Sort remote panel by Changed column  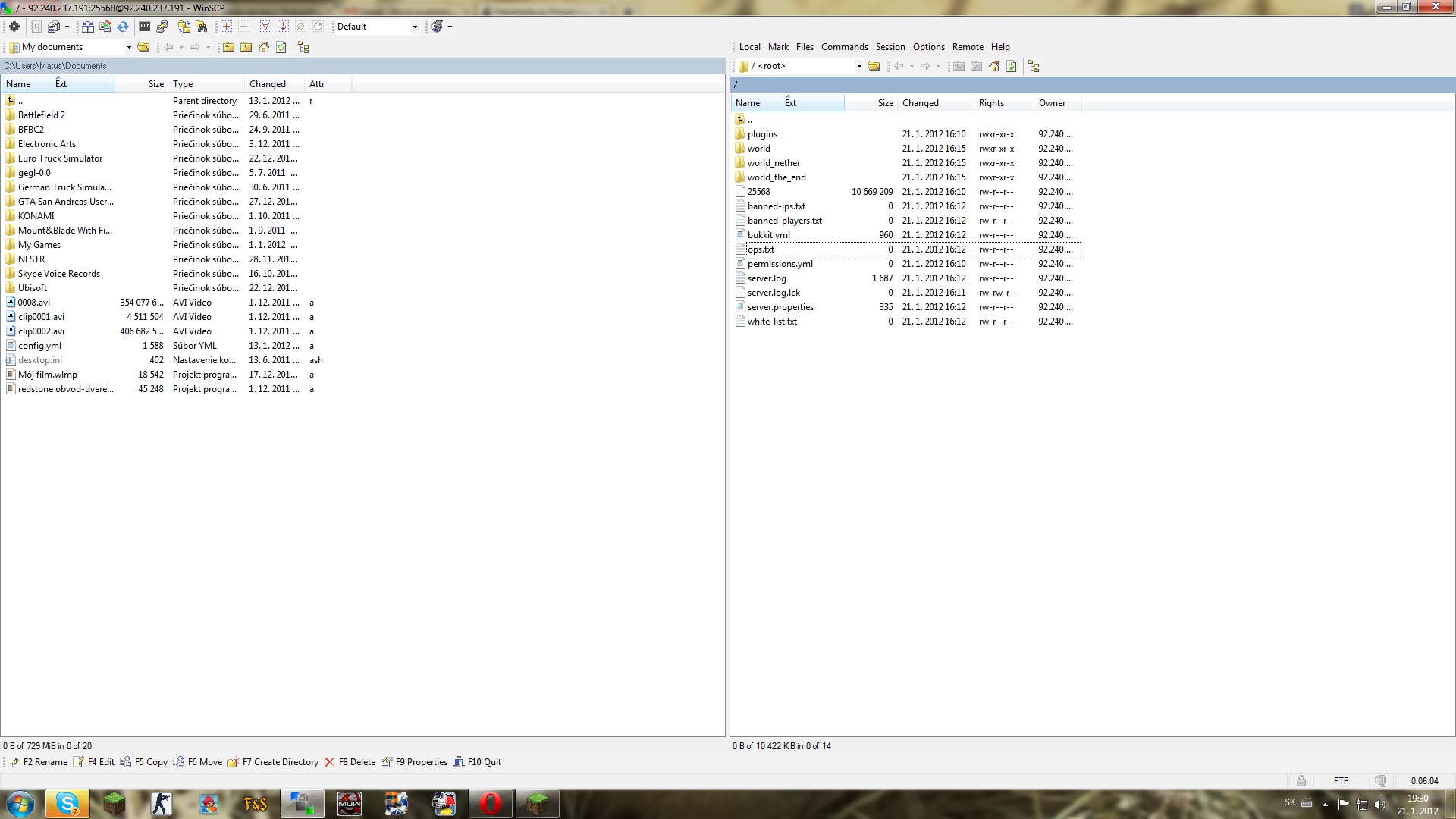pyautogui.click(x=936, y=103)
